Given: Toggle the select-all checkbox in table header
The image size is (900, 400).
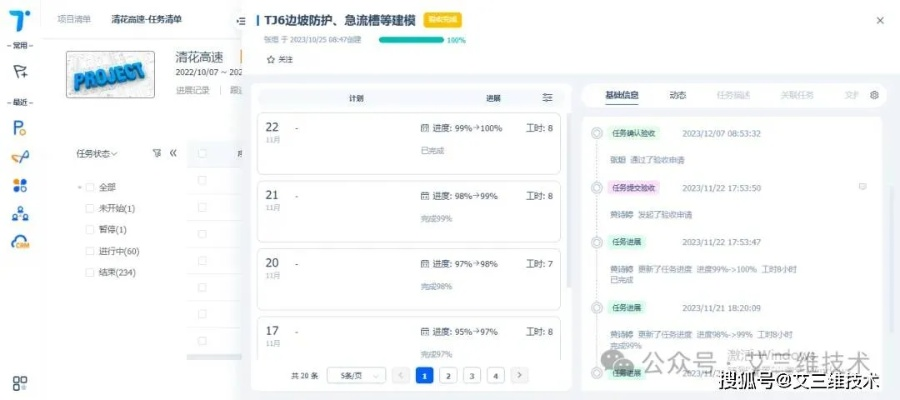Looking at the screenshot, I should pos(202,153).
